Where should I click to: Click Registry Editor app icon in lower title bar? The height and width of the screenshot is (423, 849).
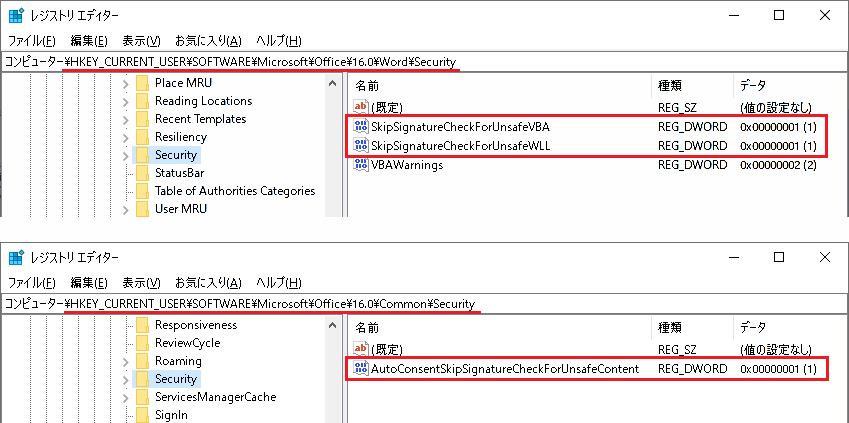[16, 257]
